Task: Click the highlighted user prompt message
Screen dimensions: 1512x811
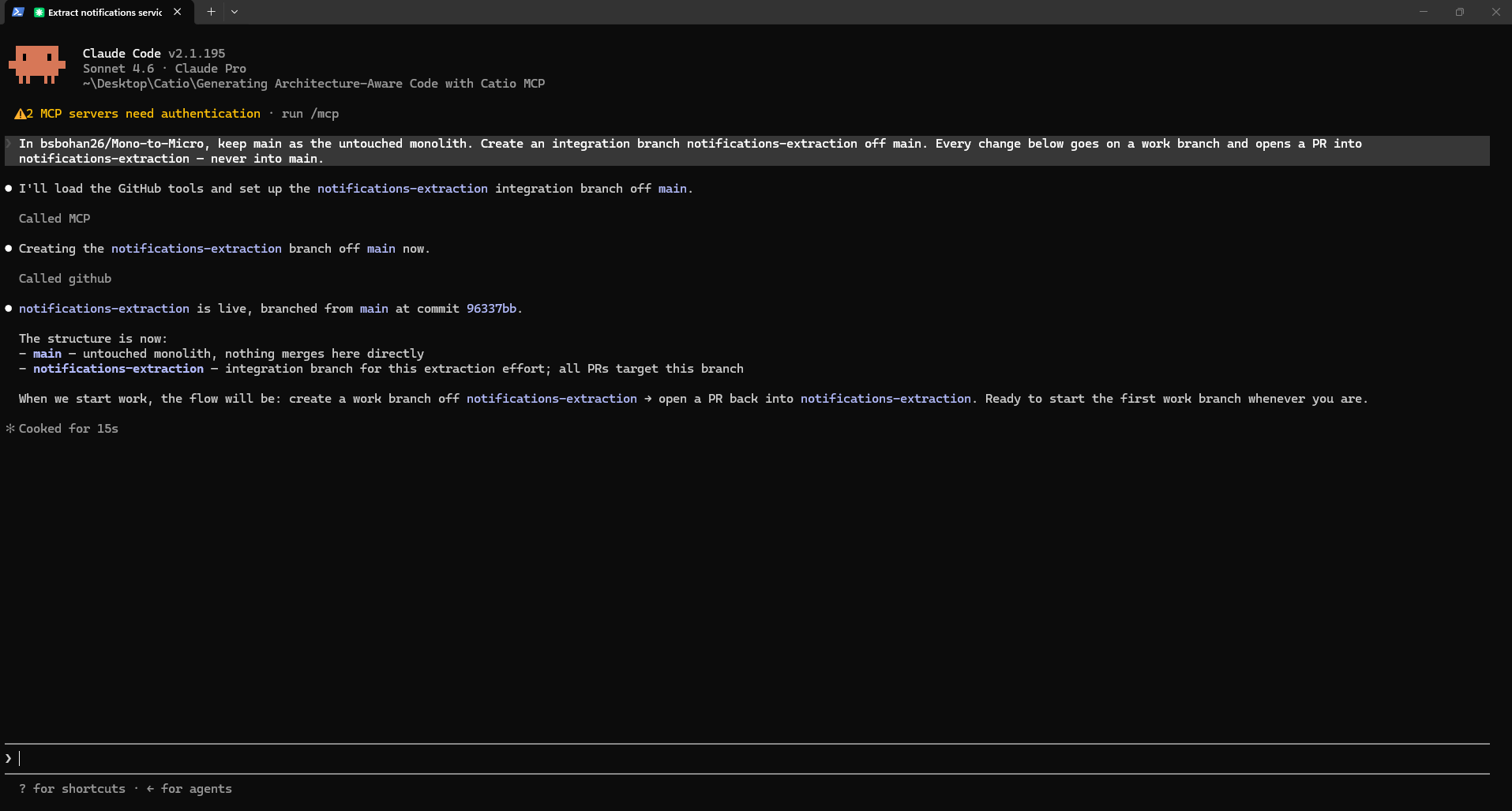Action: [x=747, y=151]
